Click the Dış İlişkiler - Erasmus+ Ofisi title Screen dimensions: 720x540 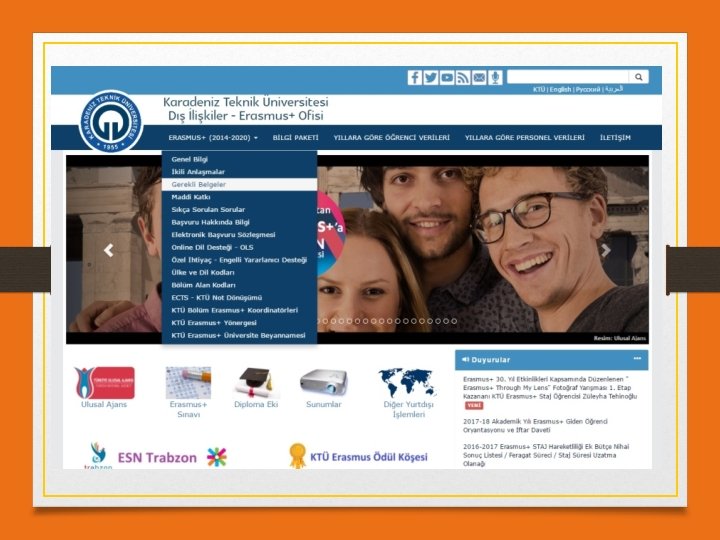(x=246, y=116)
